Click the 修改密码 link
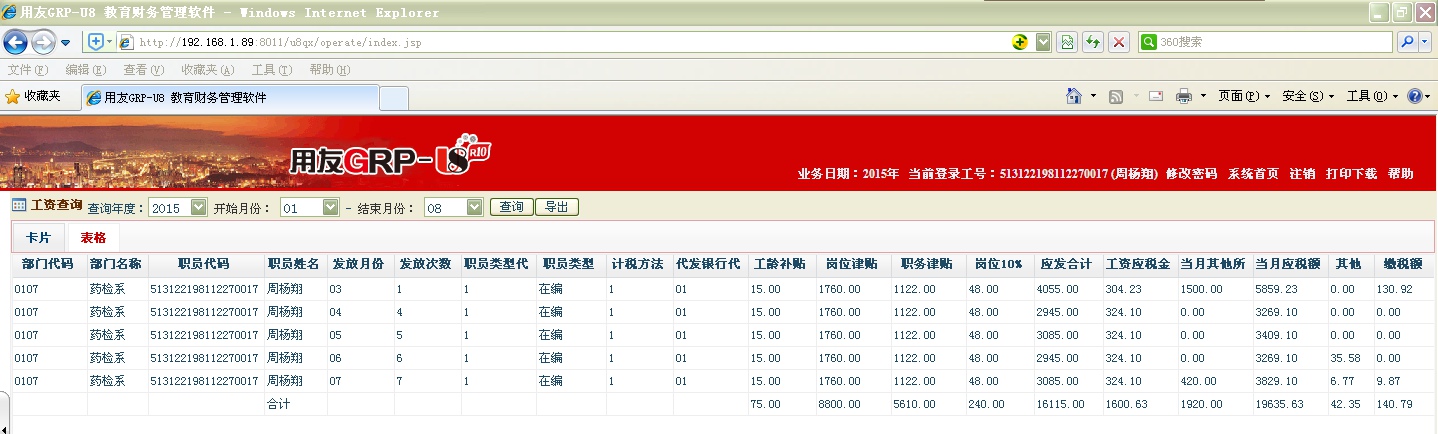Screen dimensions: 1438x434 tap(1191, 174)
